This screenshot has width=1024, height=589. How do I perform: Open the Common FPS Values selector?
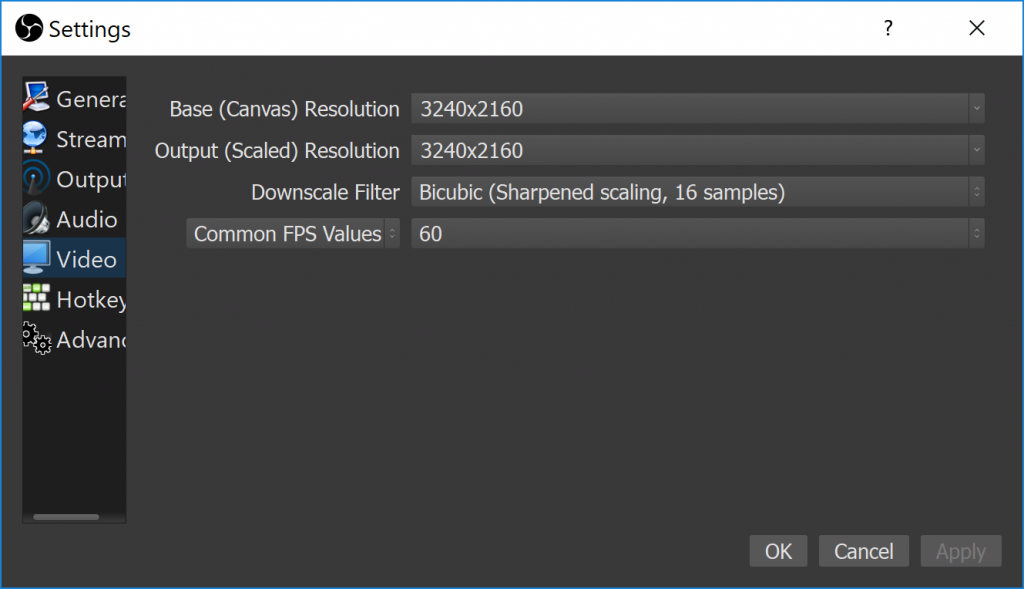[x=292, y=233]
